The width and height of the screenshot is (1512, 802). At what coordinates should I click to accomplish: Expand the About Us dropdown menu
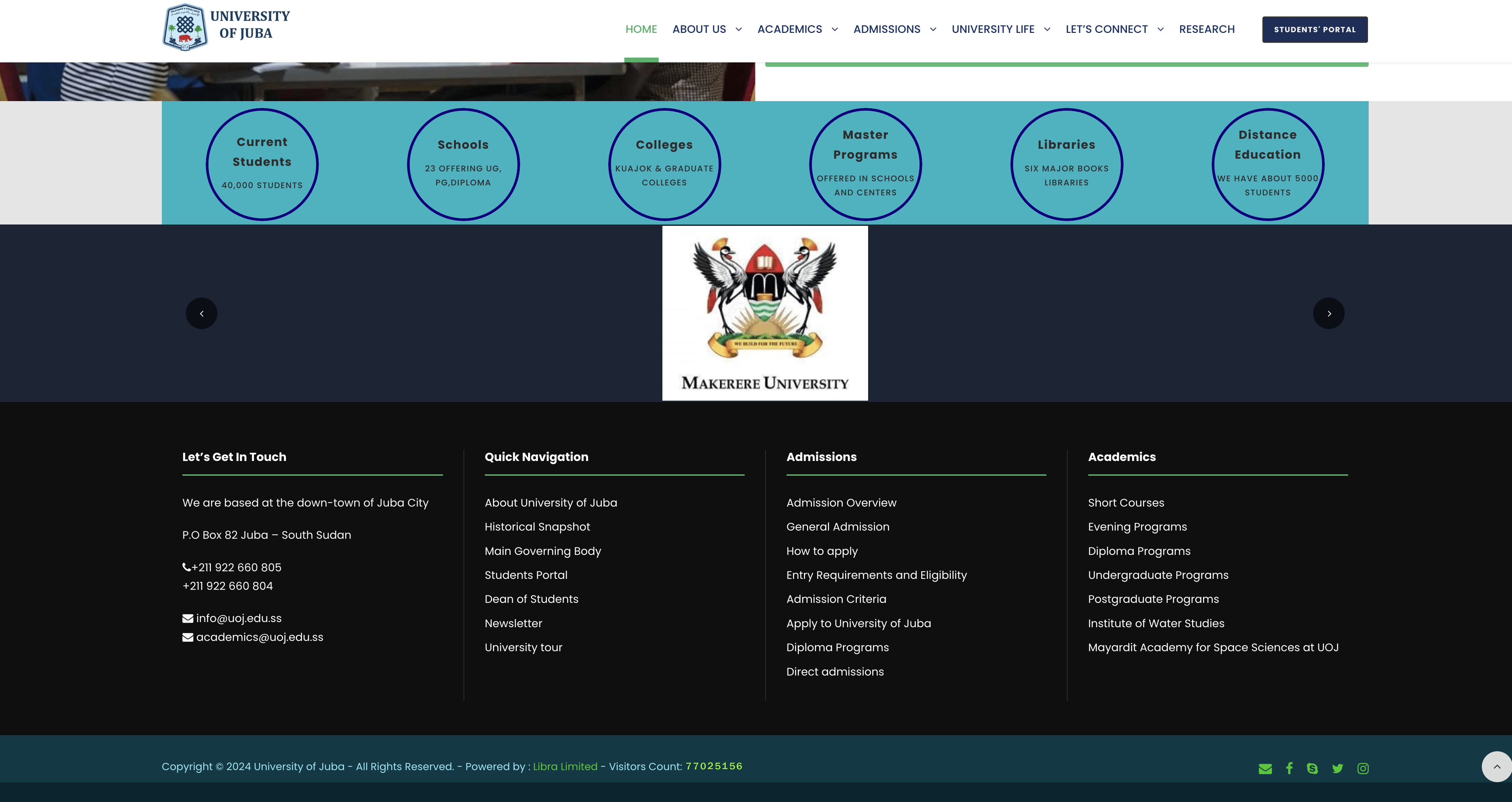point(739,29)
